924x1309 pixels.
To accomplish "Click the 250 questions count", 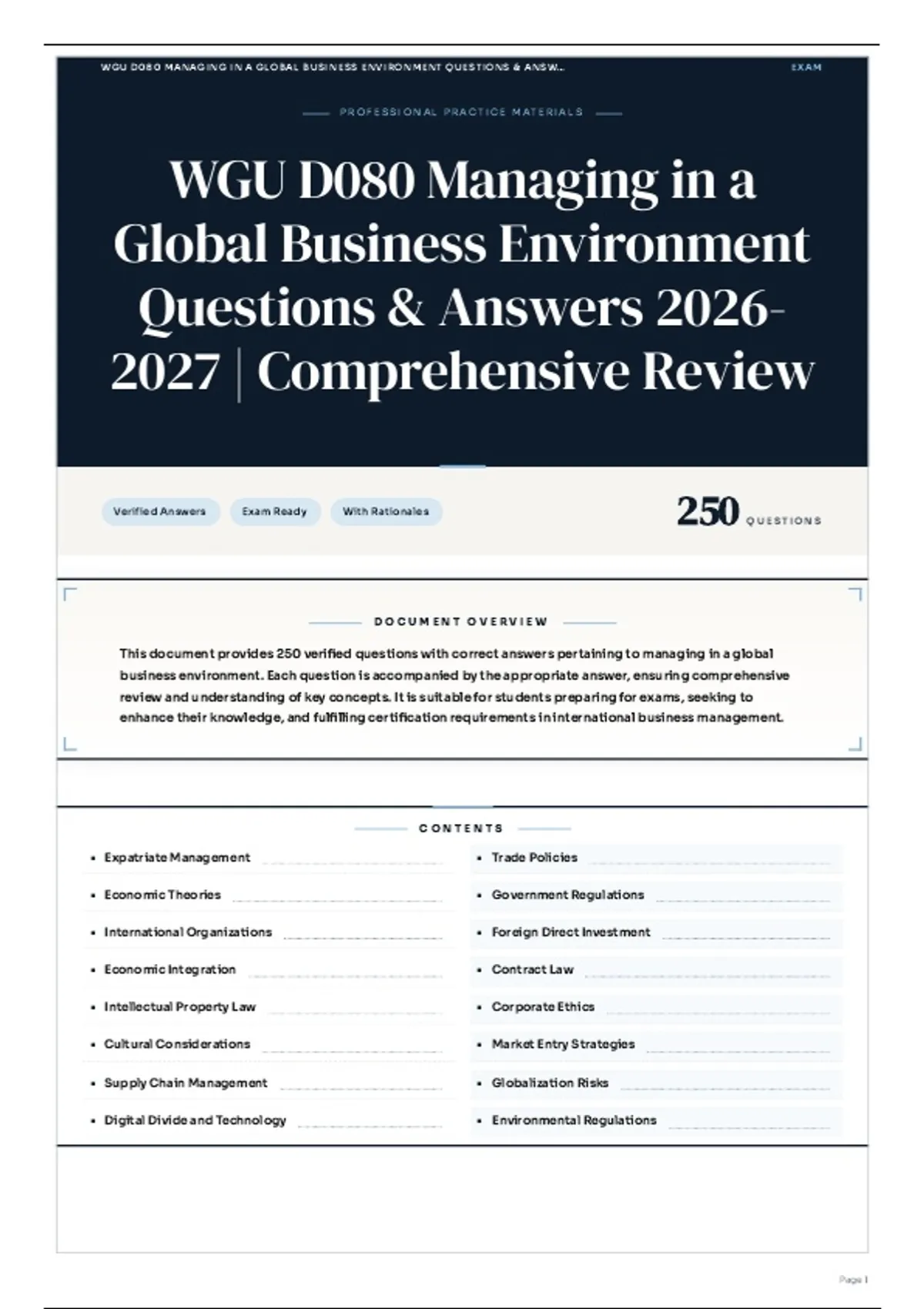I will click(749, 512).
